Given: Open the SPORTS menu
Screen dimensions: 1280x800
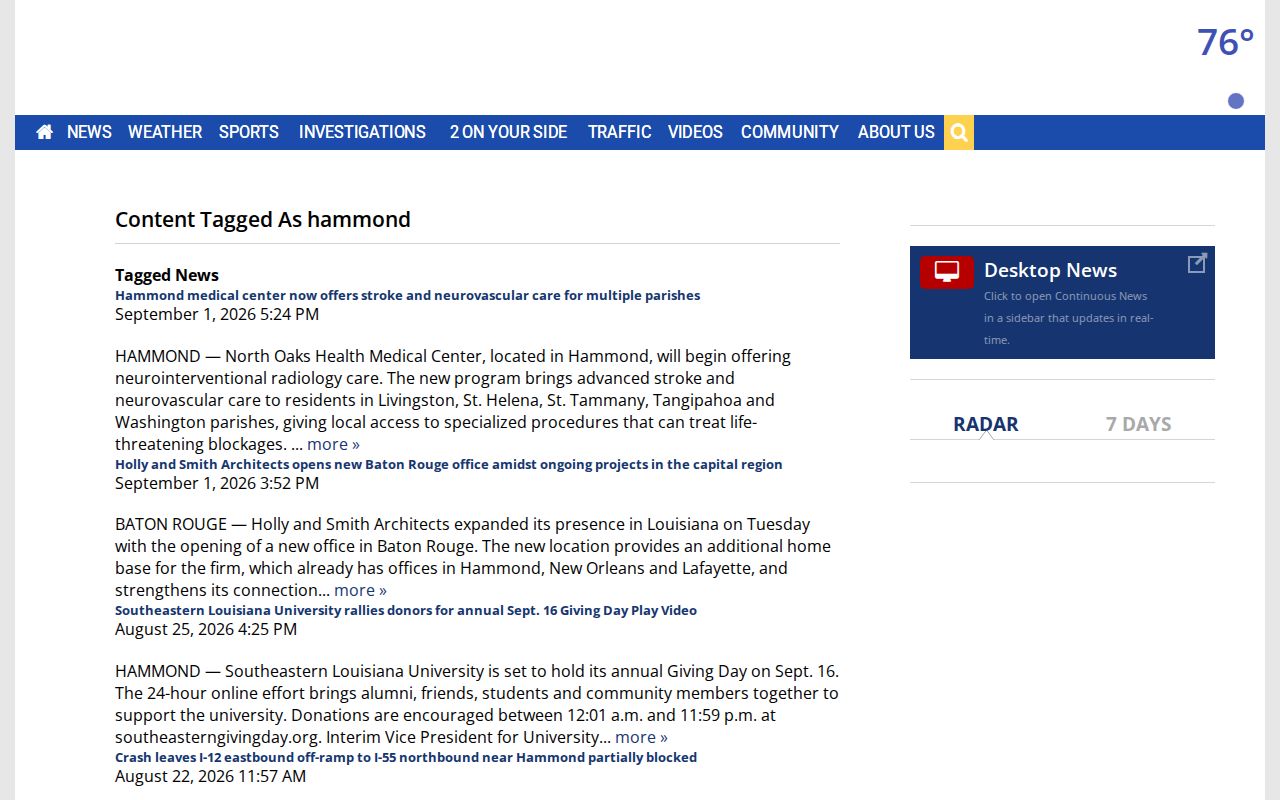Looking at the screenshot, I should coord(249,132).
